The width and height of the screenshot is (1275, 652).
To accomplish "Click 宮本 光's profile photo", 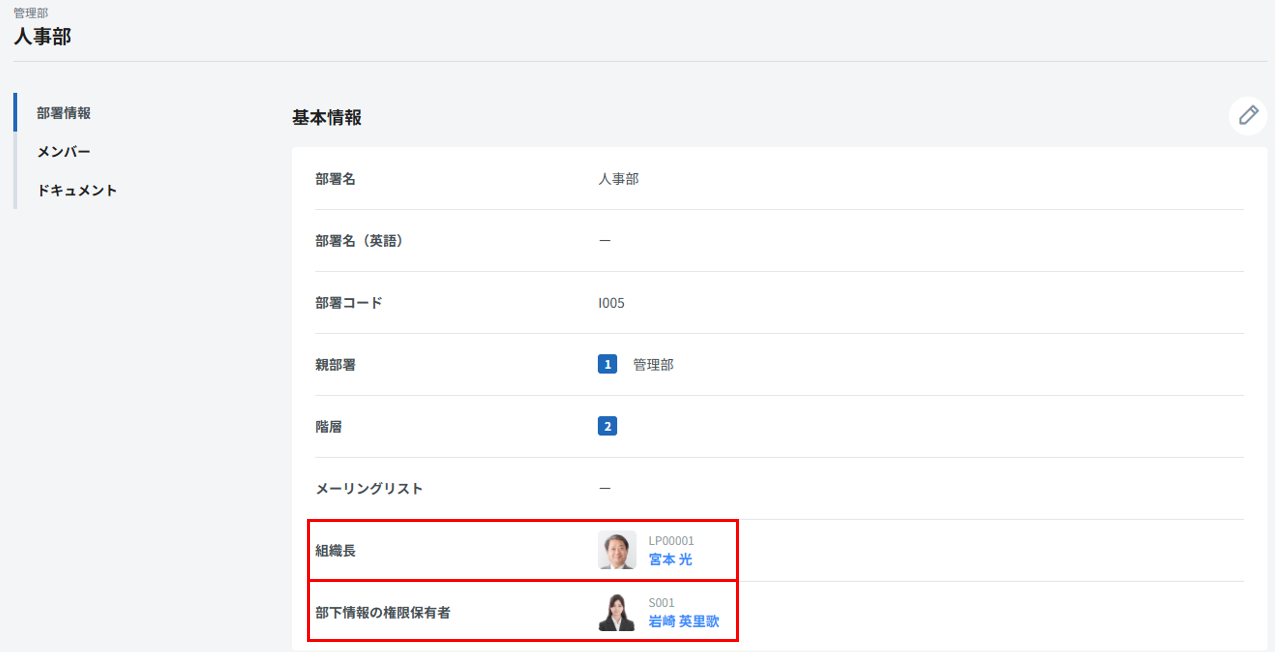I will [x=617, y=550].
